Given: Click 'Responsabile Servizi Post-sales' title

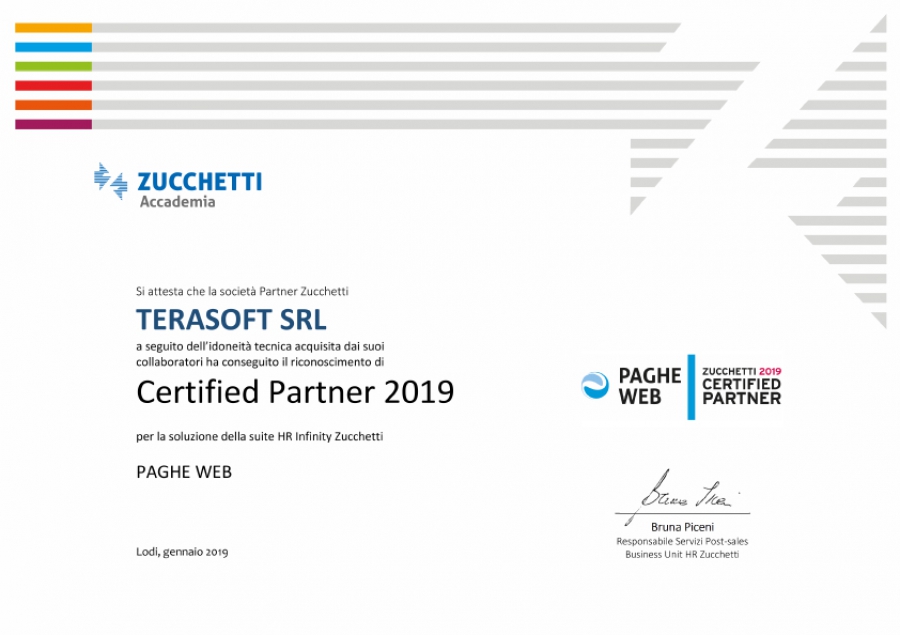Looking at the screenshot, I should coord(682,541).
